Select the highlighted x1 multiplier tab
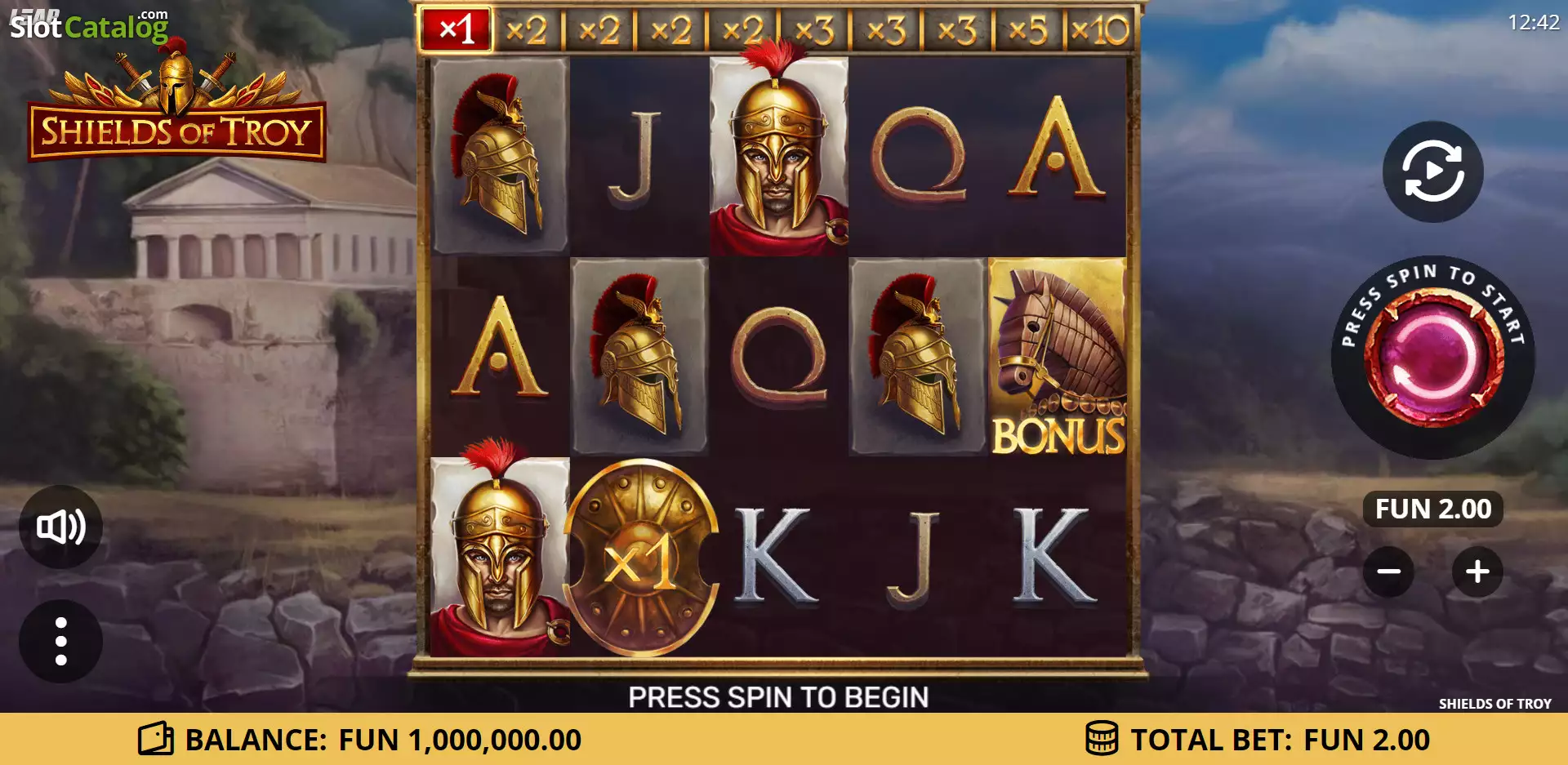The width and height of the screenshot is (1568, 765). [x=456, y=30]
